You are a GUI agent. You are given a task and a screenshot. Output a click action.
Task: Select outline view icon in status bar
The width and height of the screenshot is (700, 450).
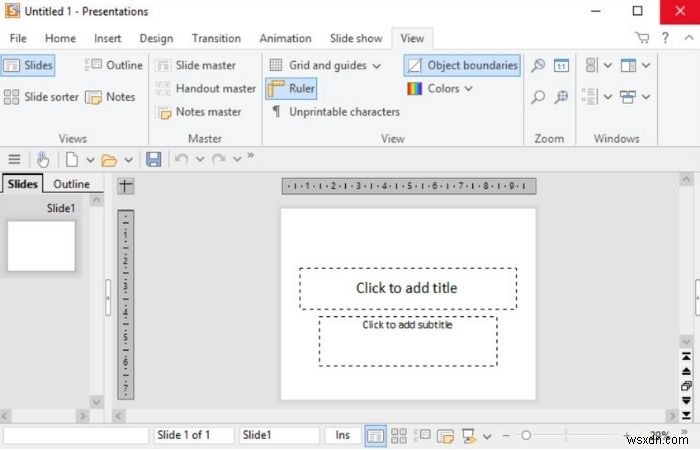click(422, 435)
